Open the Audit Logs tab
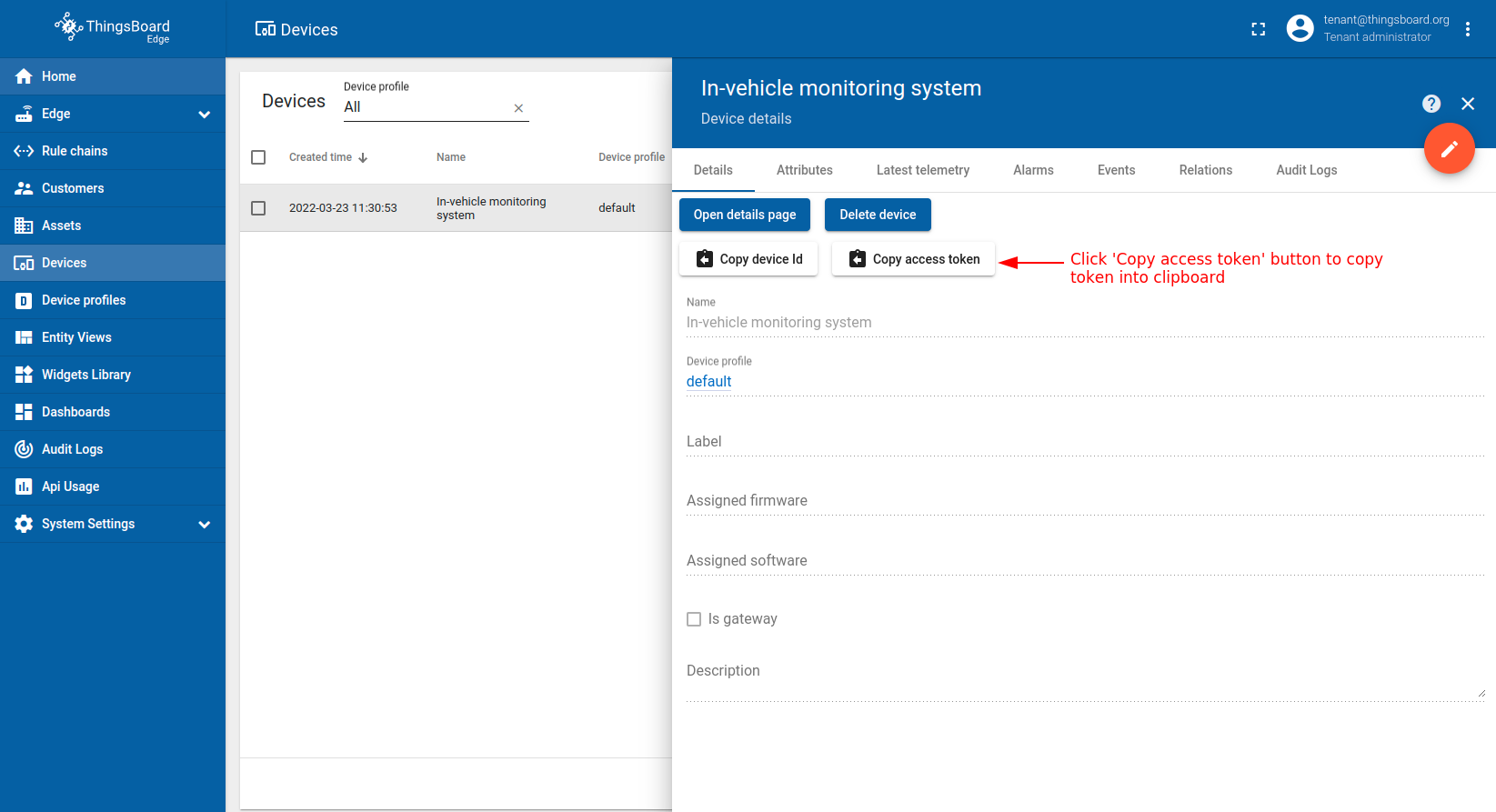This screenshot has width=1496, height=812. pos(1307,170)
